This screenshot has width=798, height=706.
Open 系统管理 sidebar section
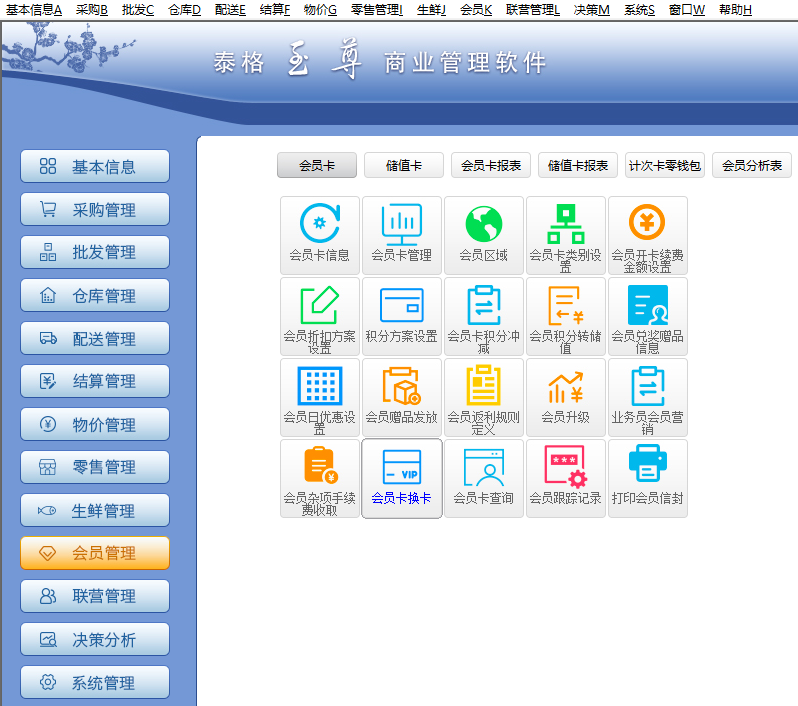[x=95, y=683]
